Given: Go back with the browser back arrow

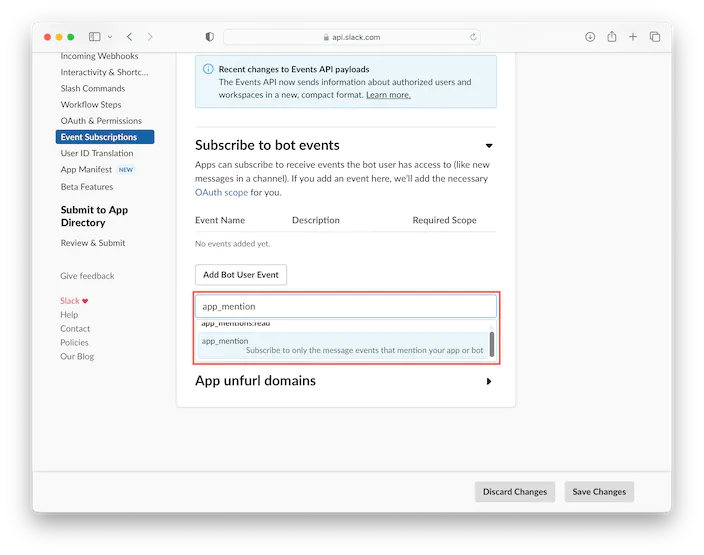Looking at the screenshot, I should pos(129,37).
